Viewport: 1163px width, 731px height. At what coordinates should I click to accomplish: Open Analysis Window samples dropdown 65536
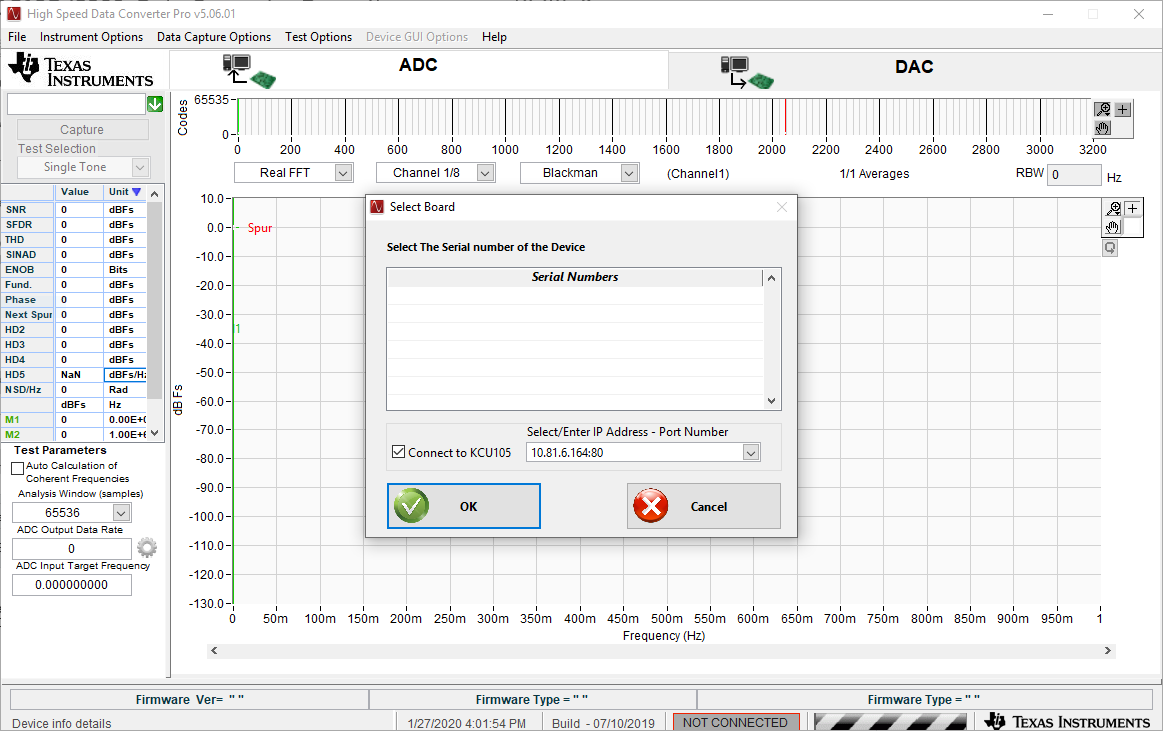point(122,512)
